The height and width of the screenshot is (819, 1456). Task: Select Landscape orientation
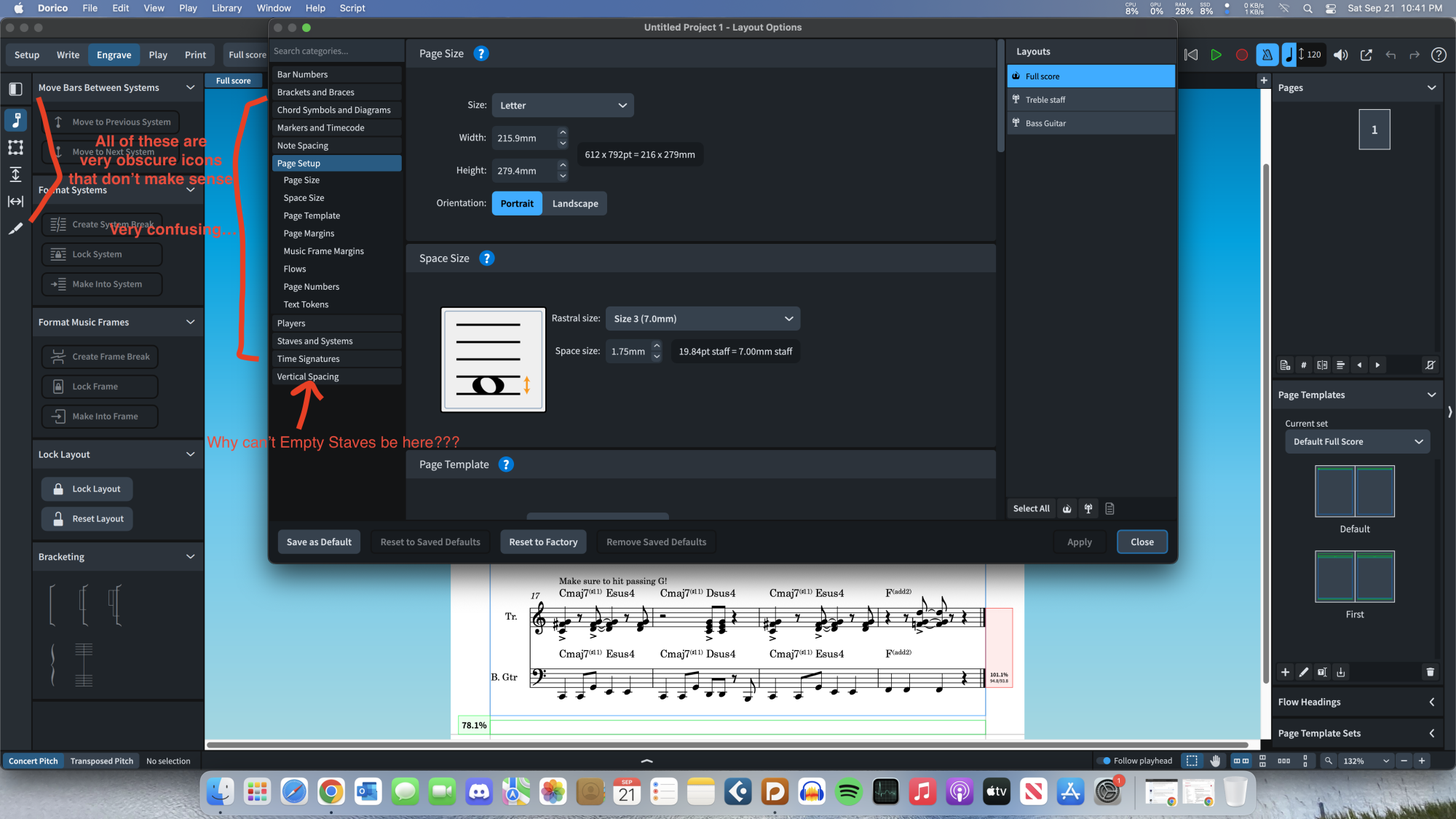[574, 204]
